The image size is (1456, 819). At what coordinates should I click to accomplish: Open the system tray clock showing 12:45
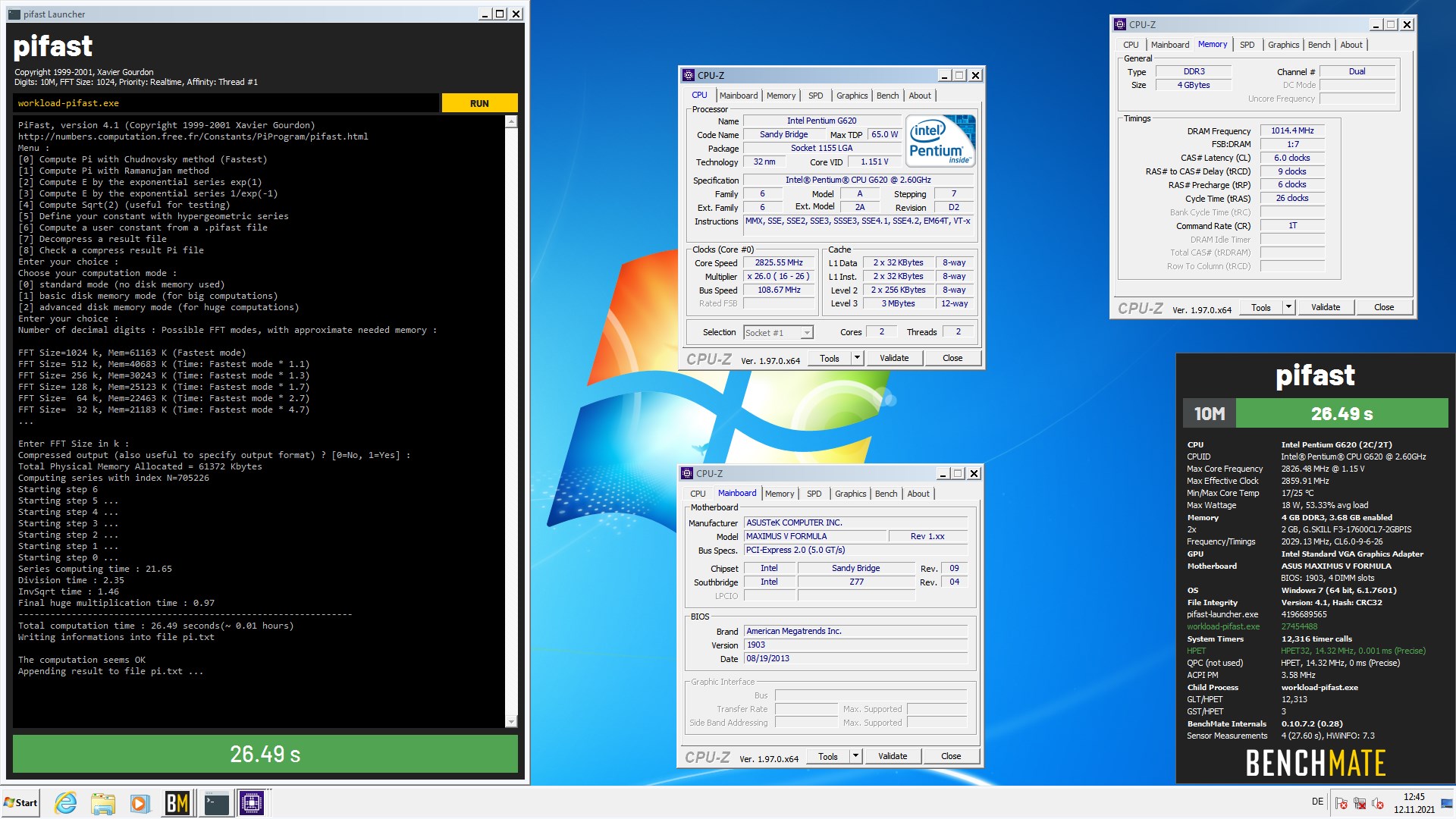coord(1414,803)
